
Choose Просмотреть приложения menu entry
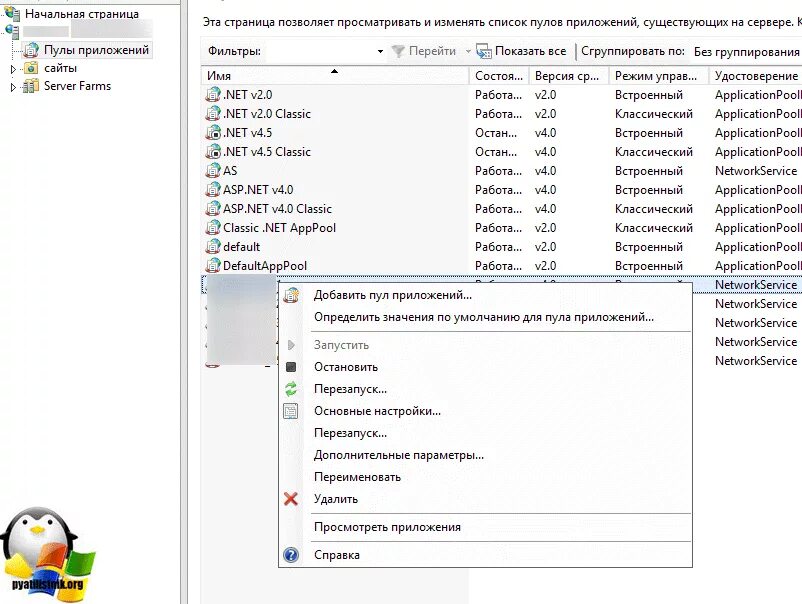pyautogui.click(x=387, y=527)
